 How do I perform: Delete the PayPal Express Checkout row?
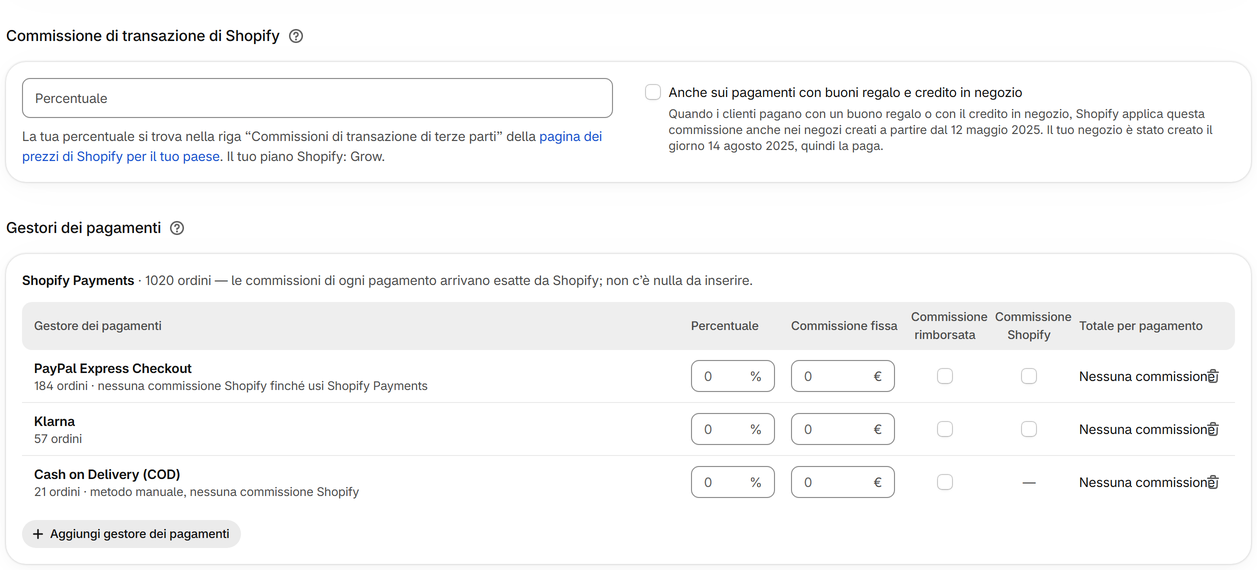pos(1213,376)
